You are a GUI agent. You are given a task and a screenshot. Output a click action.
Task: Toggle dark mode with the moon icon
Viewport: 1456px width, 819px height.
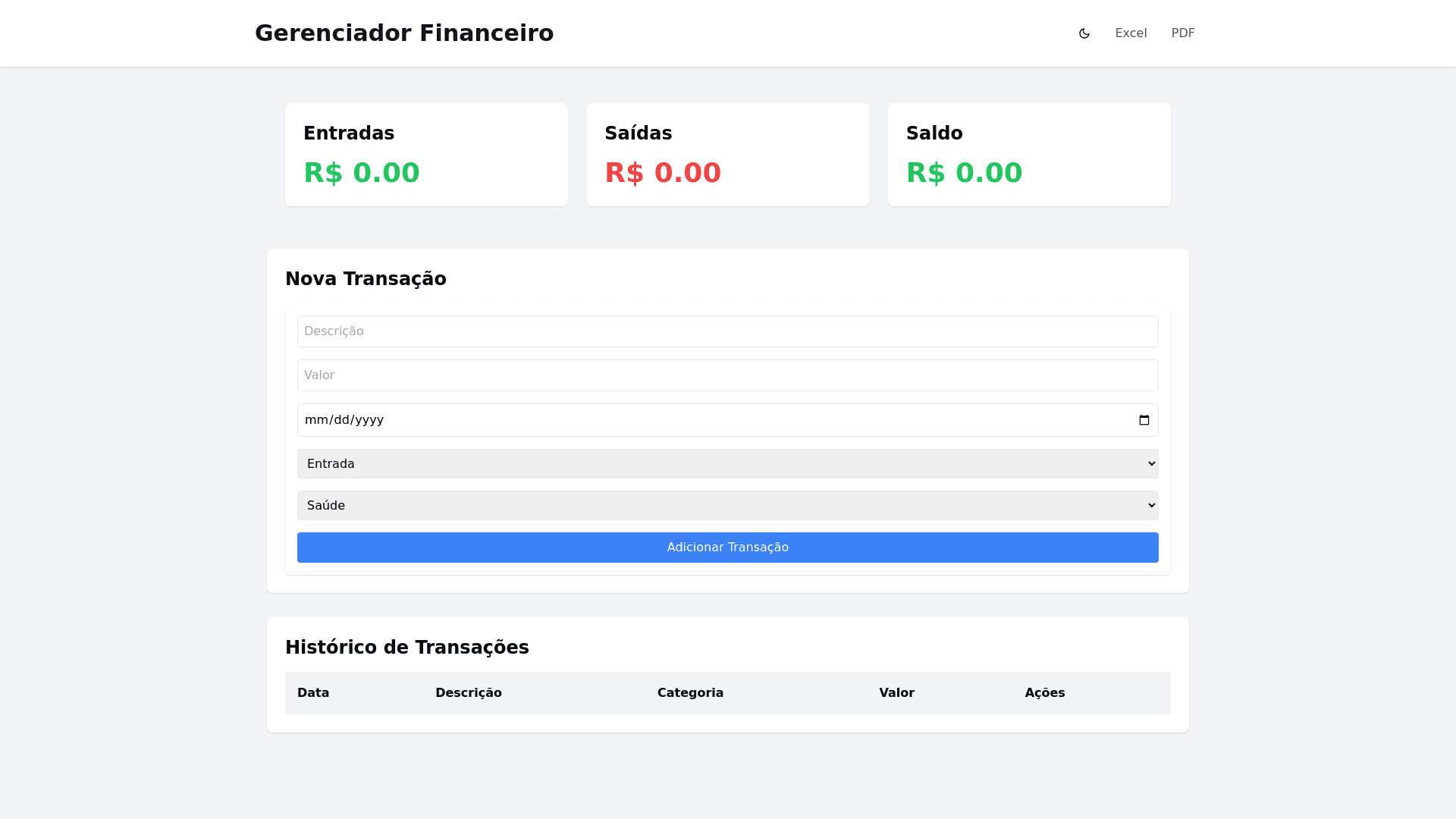[x=1084, y=33]
